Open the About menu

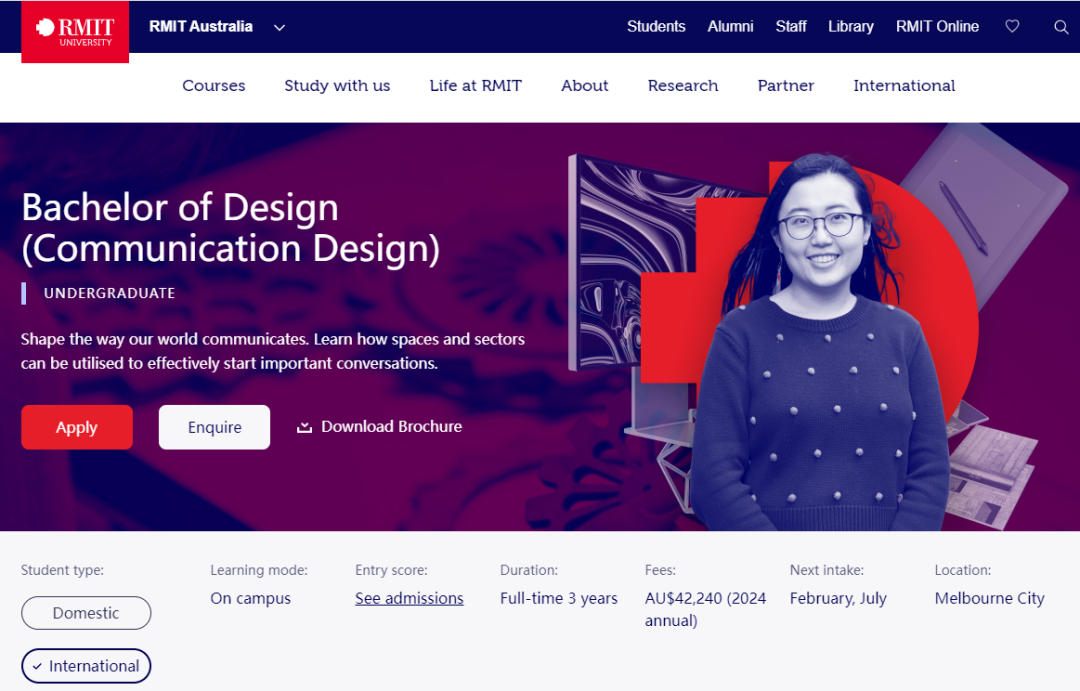pos(585,85)
